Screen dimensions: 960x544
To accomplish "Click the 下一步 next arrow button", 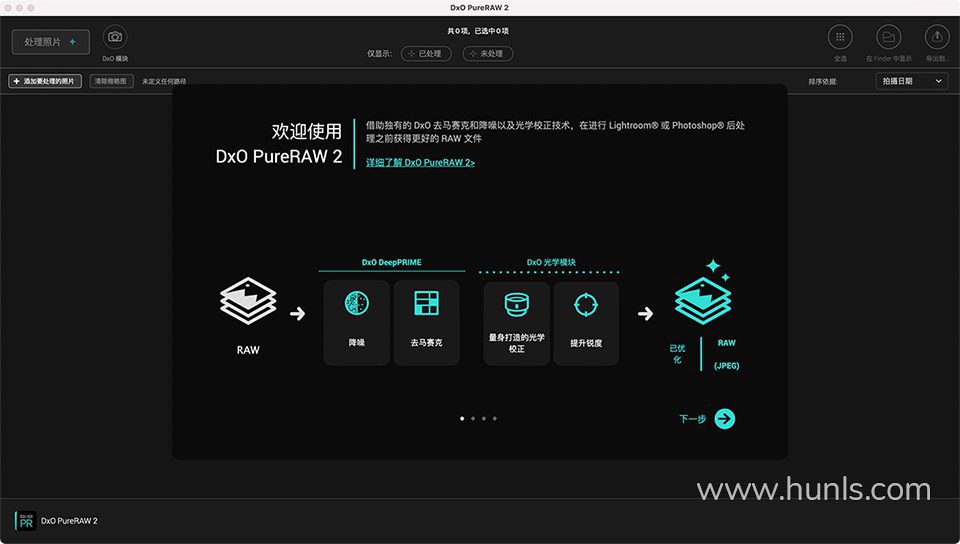I will point(725,419).
